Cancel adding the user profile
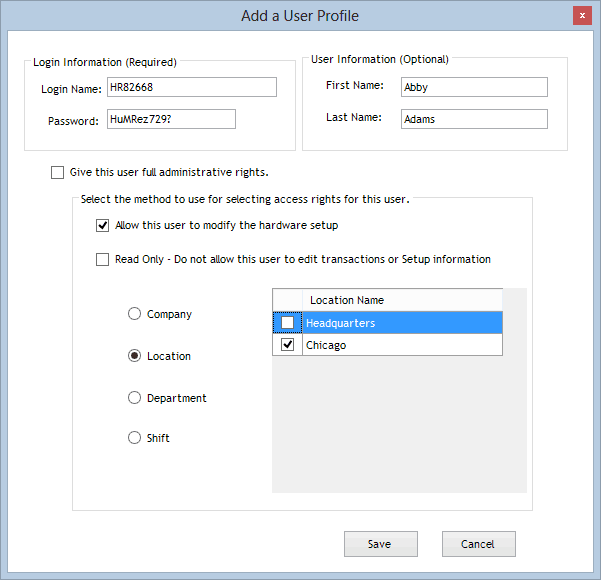 pos(479,544)
